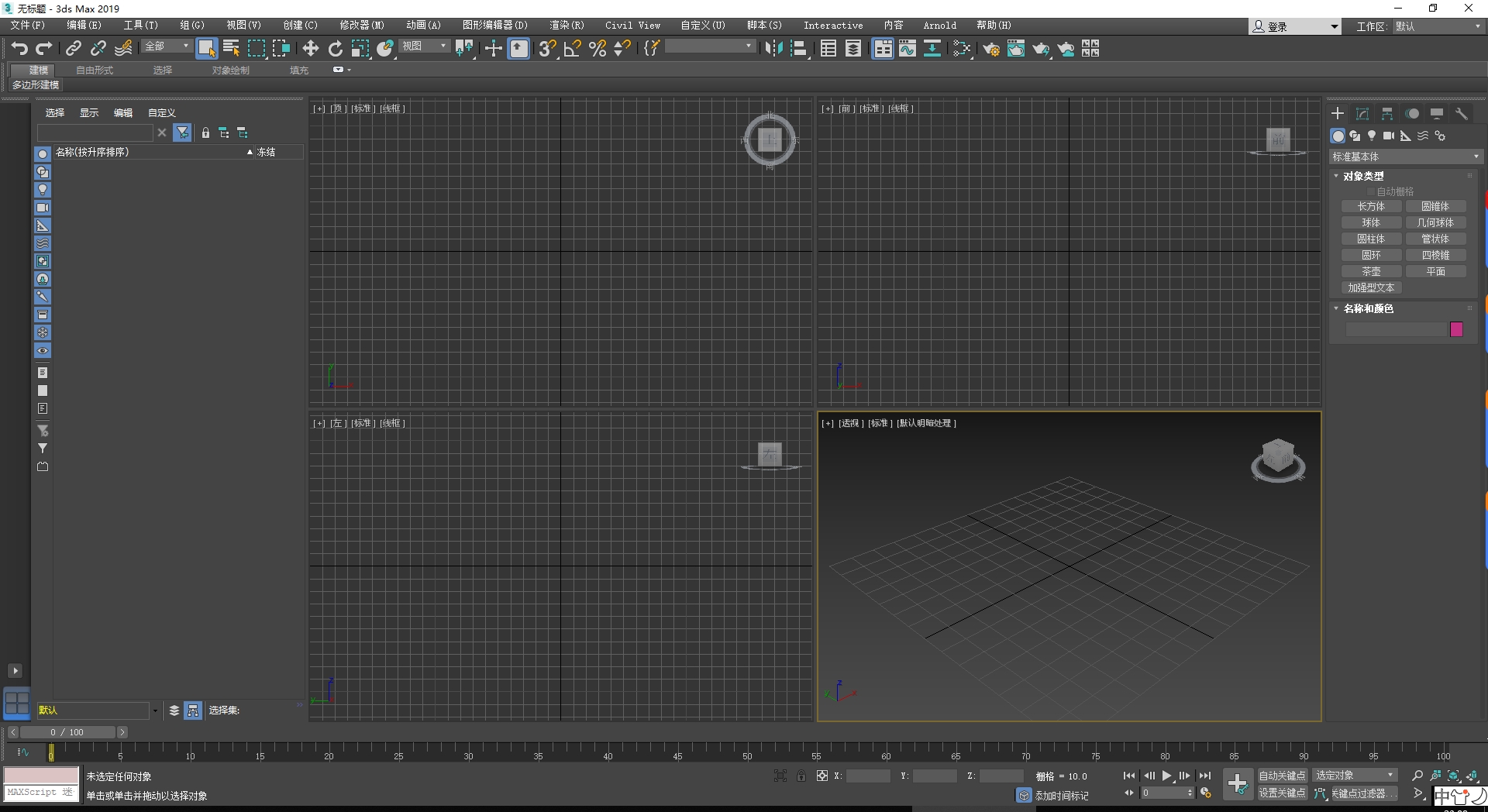The width and height of the screenshot is (1488, 812).
Task: Enable the 自动栅格 checkbox
Action: pyautogui.click(x=1370, y=191)
